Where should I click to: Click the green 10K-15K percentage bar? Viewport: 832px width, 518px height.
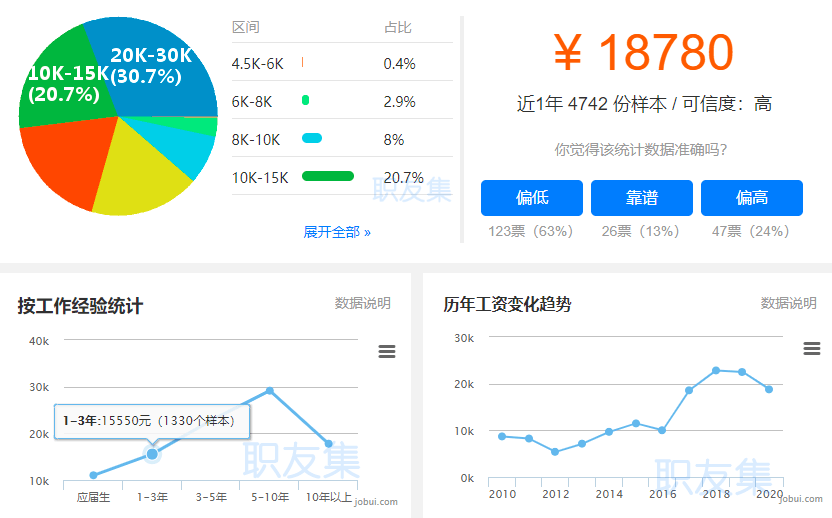point(328,176)
